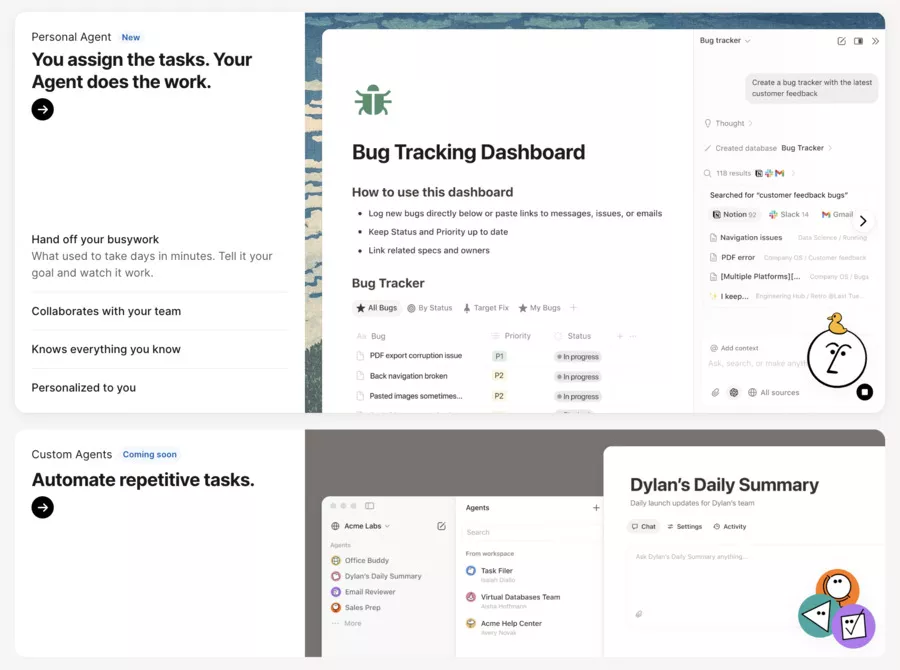900x670 pixels.
Task: Click the Office Buddy agent icon
Action: [336, 560]
